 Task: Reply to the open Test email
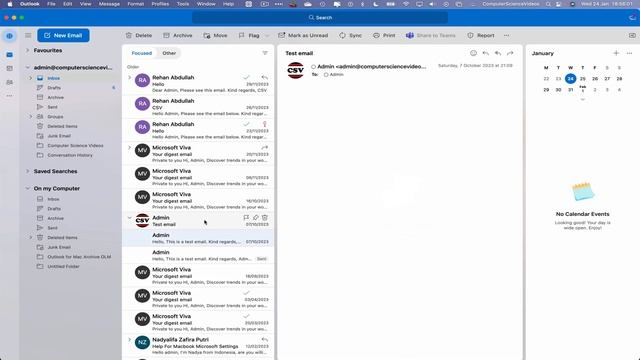pyautogui.click(x=486, y=53)
